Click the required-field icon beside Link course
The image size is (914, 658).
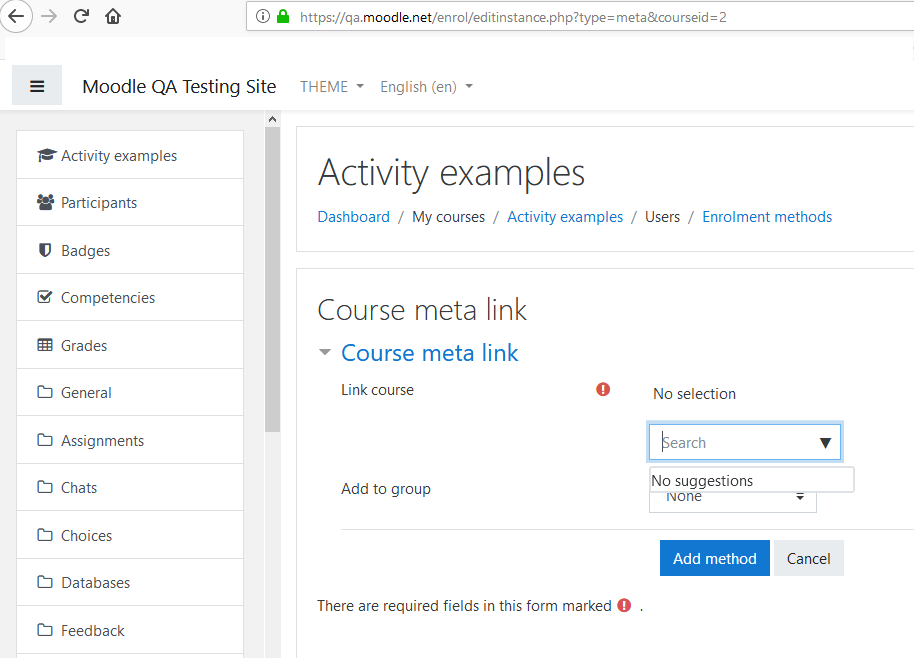[x=603, y=389]
